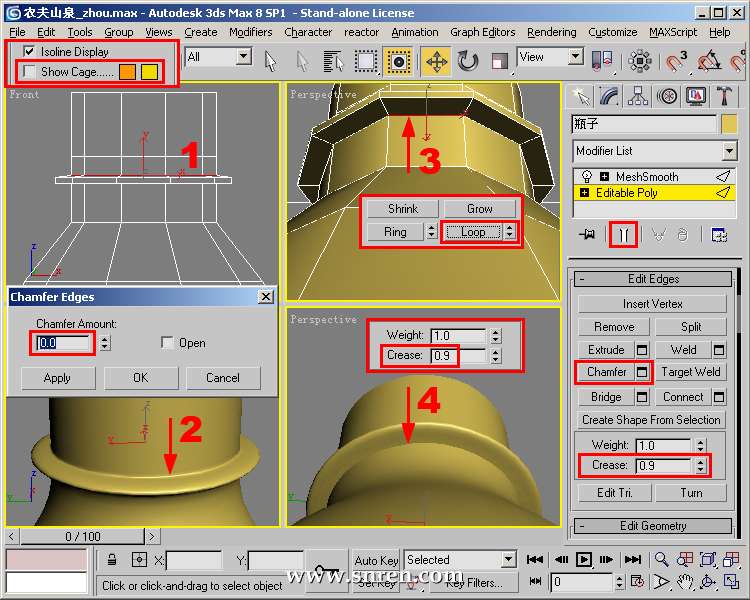750x600 pixels.
Task: Open the Rendering menu
Action: point(551,32)
